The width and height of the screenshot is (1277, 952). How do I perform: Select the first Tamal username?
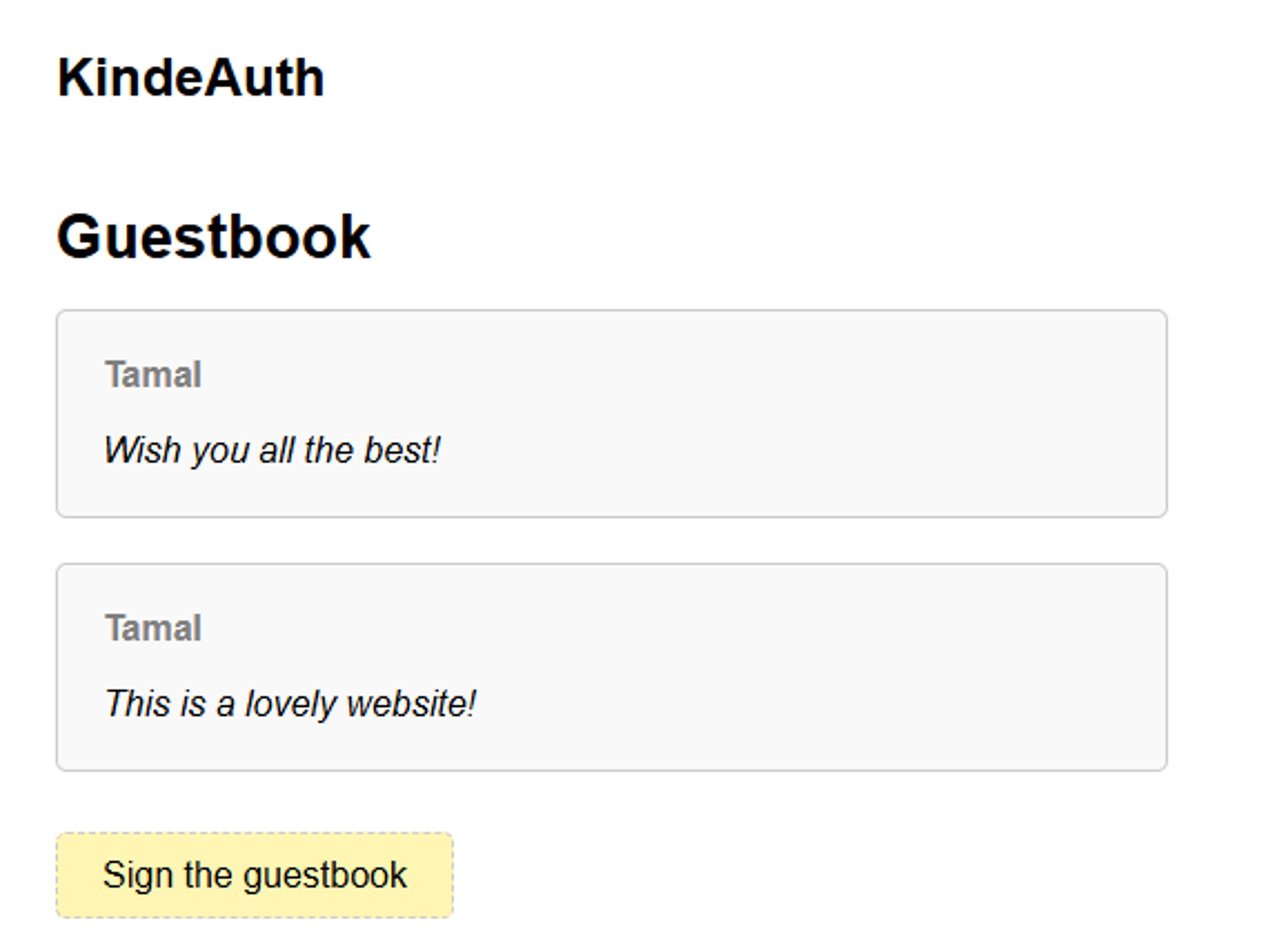(x=153, y=375)
